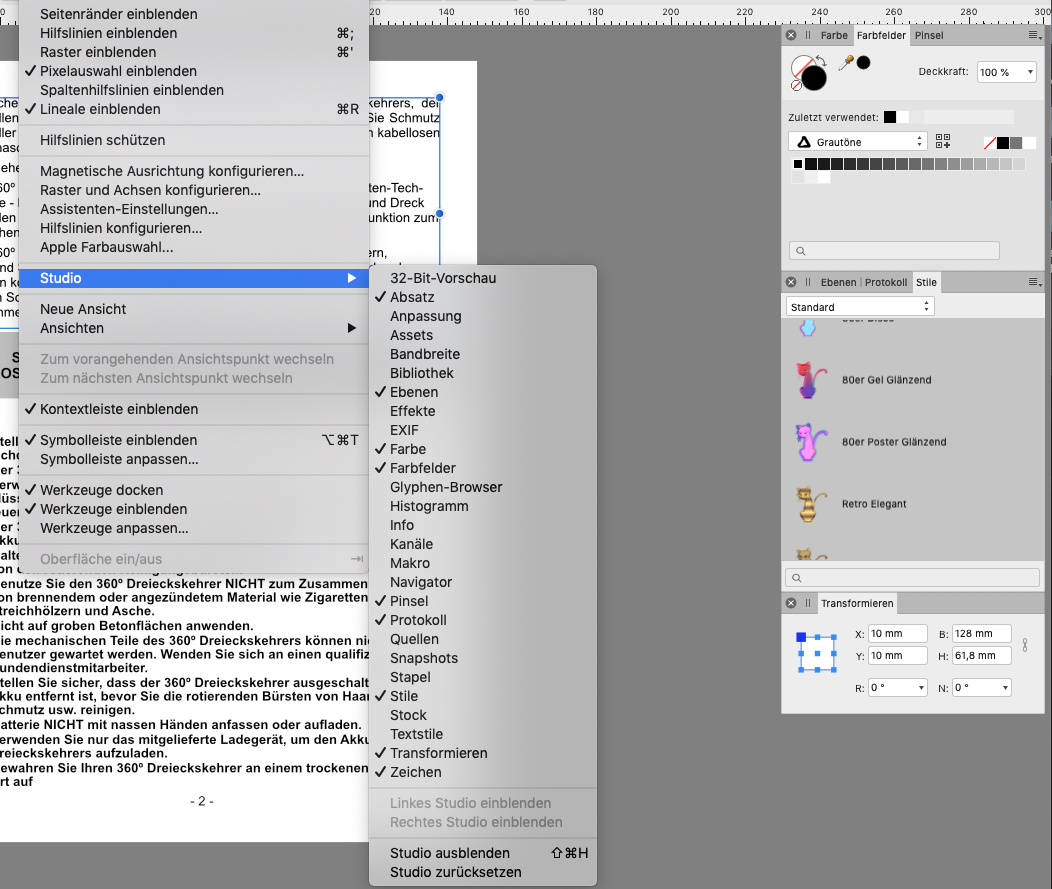Open the Grautöne palette dropdown
1052x889 pixels.
[857, 142]
